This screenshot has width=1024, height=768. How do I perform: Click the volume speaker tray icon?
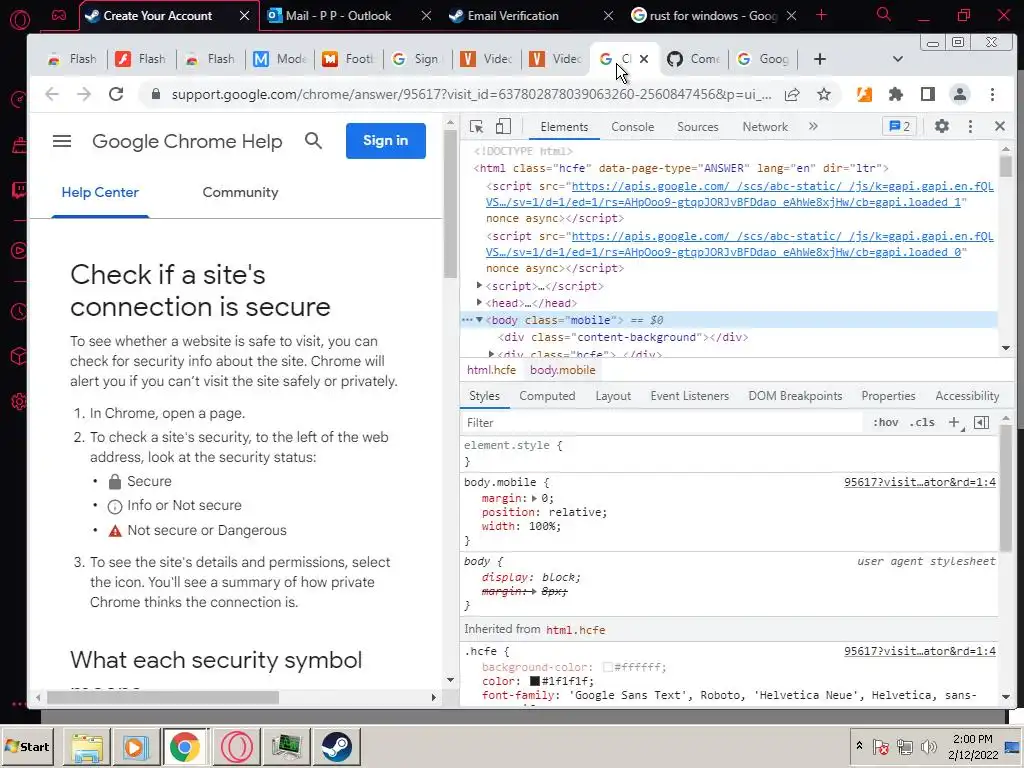pyautogui.click(x=928, y=746)
